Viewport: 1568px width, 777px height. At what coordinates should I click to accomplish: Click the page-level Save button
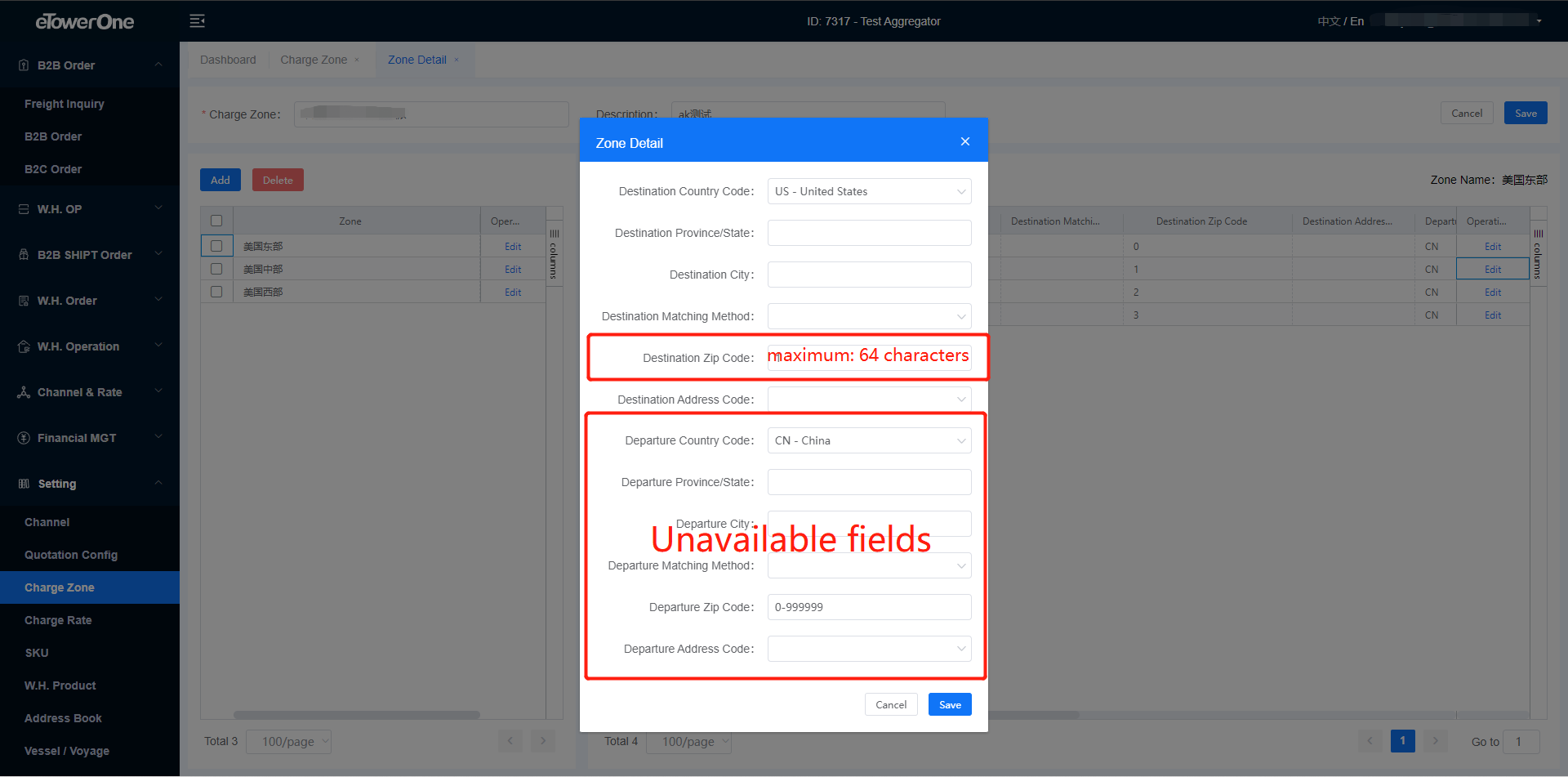(x=1526, y=113)
